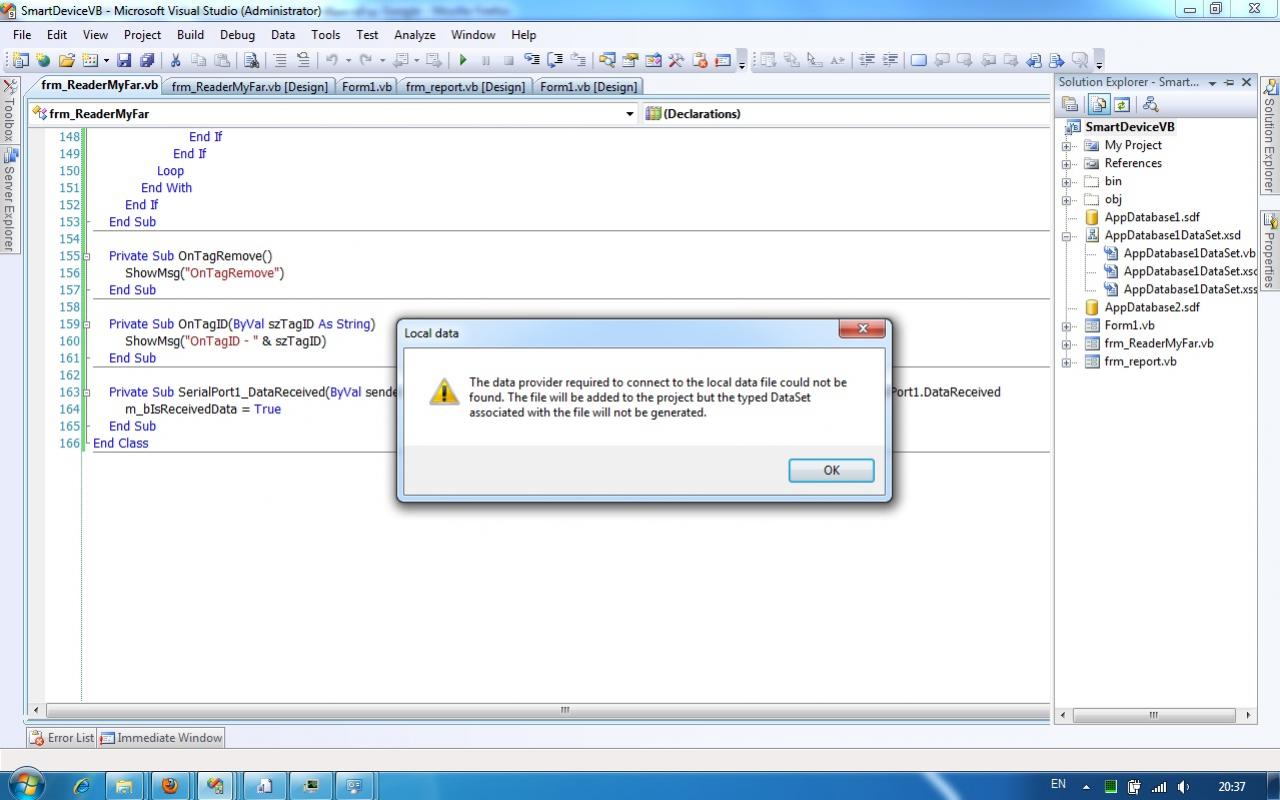Expand the References node
The image size is (1280, 800).
[1066, 164]
